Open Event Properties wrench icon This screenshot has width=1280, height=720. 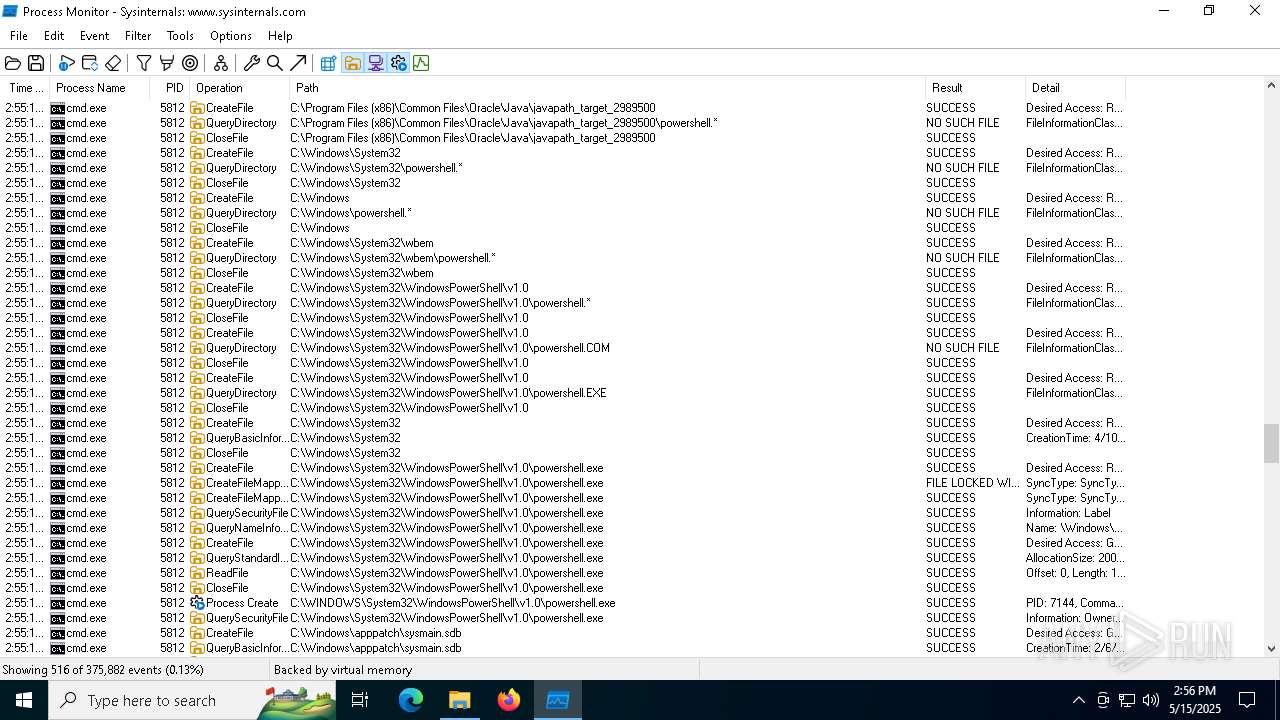252,63
